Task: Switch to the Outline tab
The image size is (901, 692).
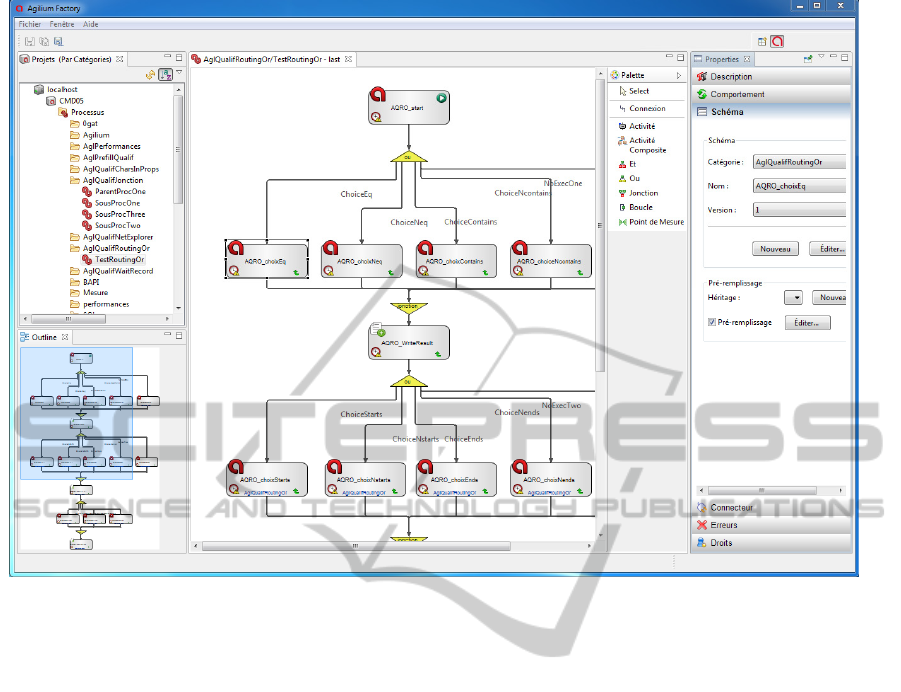Action: point(44,338)
